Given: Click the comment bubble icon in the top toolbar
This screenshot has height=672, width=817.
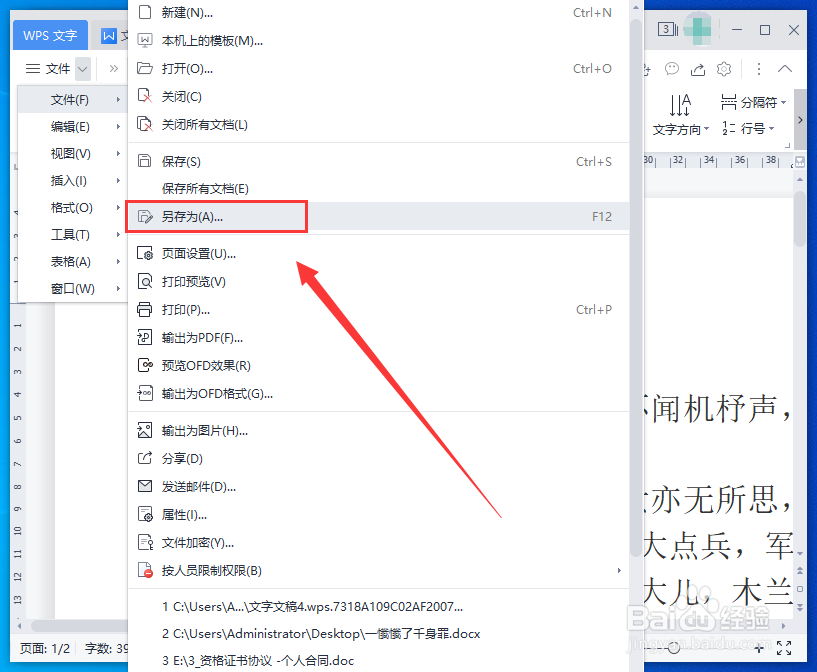Looking at the screenshot, I should [x=671, y=69].
